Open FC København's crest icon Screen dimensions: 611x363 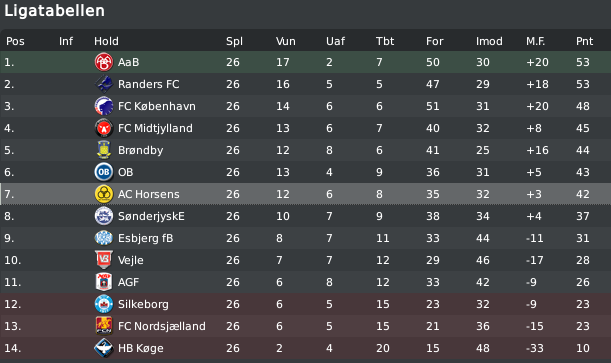[x=104, y=106]
